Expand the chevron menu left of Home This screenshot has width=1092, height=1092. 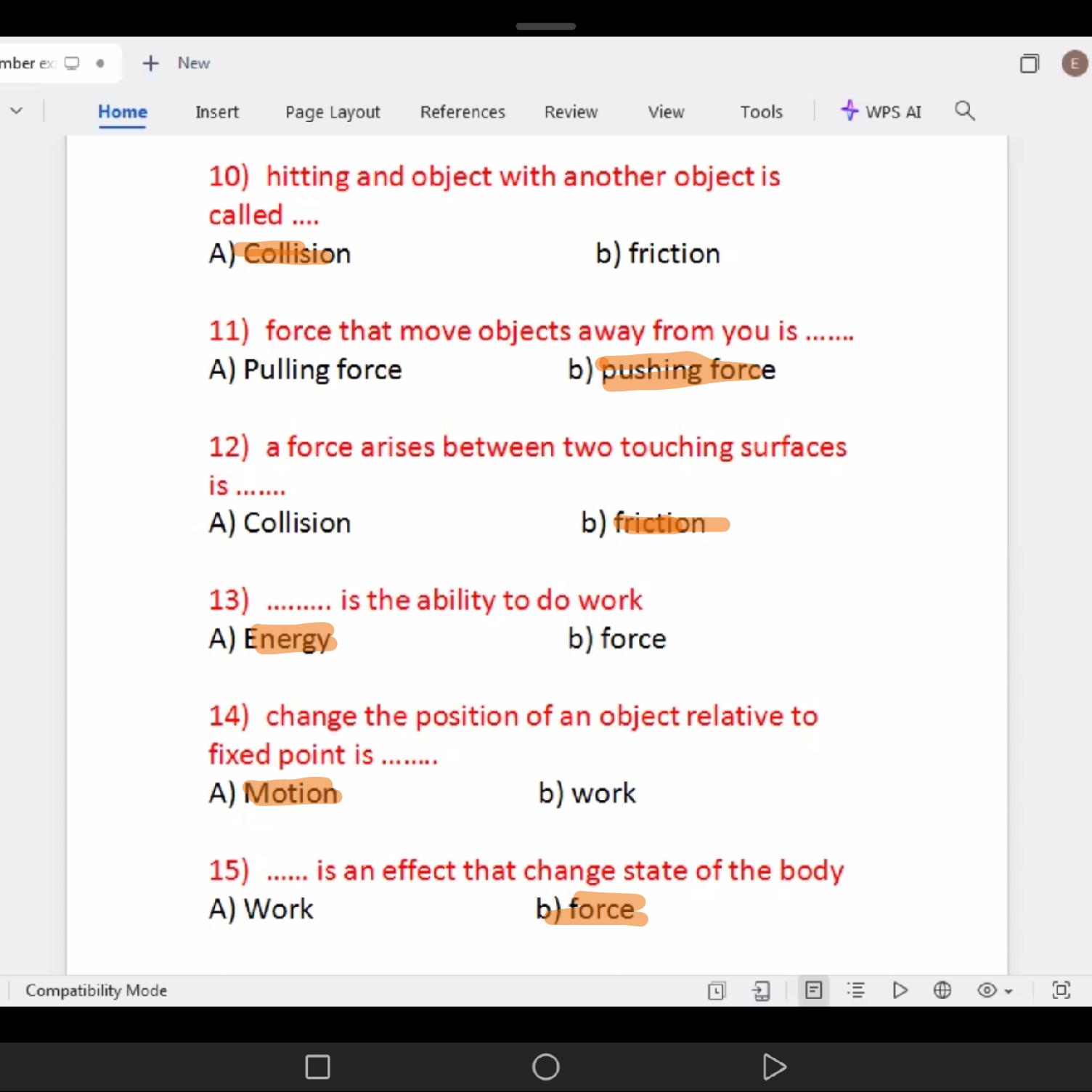16,111
